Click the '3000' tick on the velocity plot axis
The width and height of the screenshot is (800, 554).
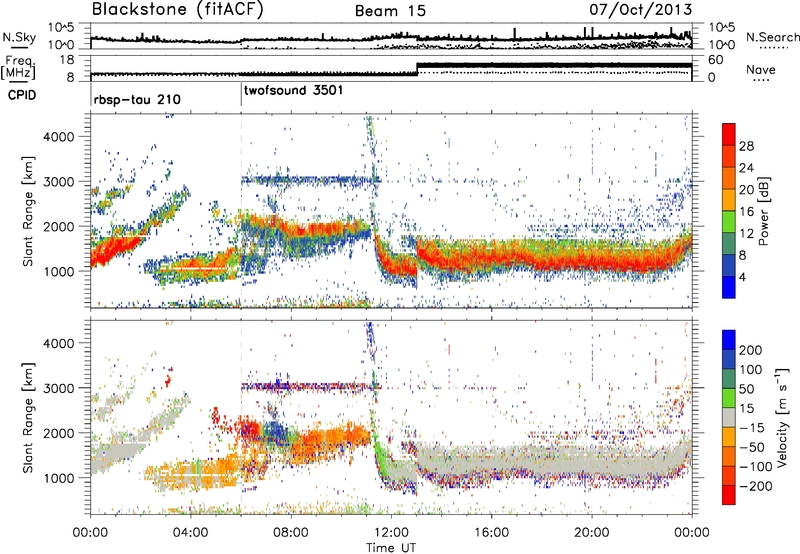pyautogui.click(x=59, y=388)
